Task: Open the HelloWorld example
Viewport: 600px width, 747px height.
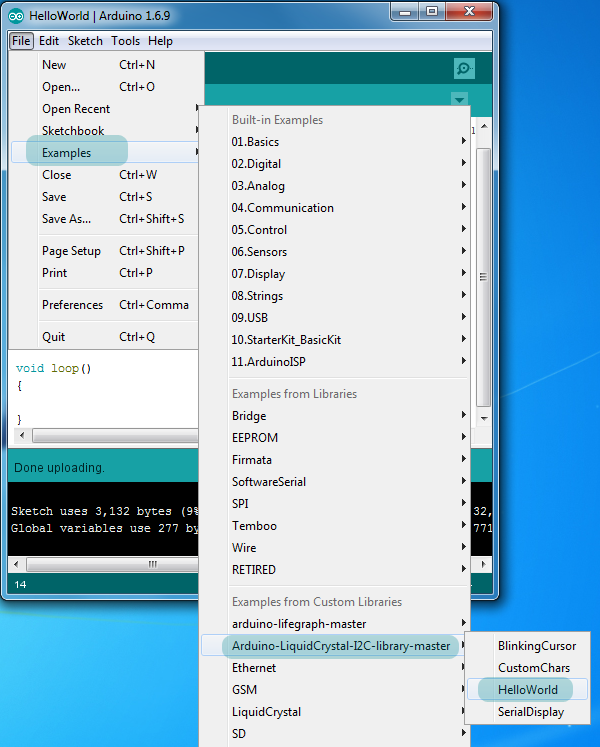Action: pos(528,690)
